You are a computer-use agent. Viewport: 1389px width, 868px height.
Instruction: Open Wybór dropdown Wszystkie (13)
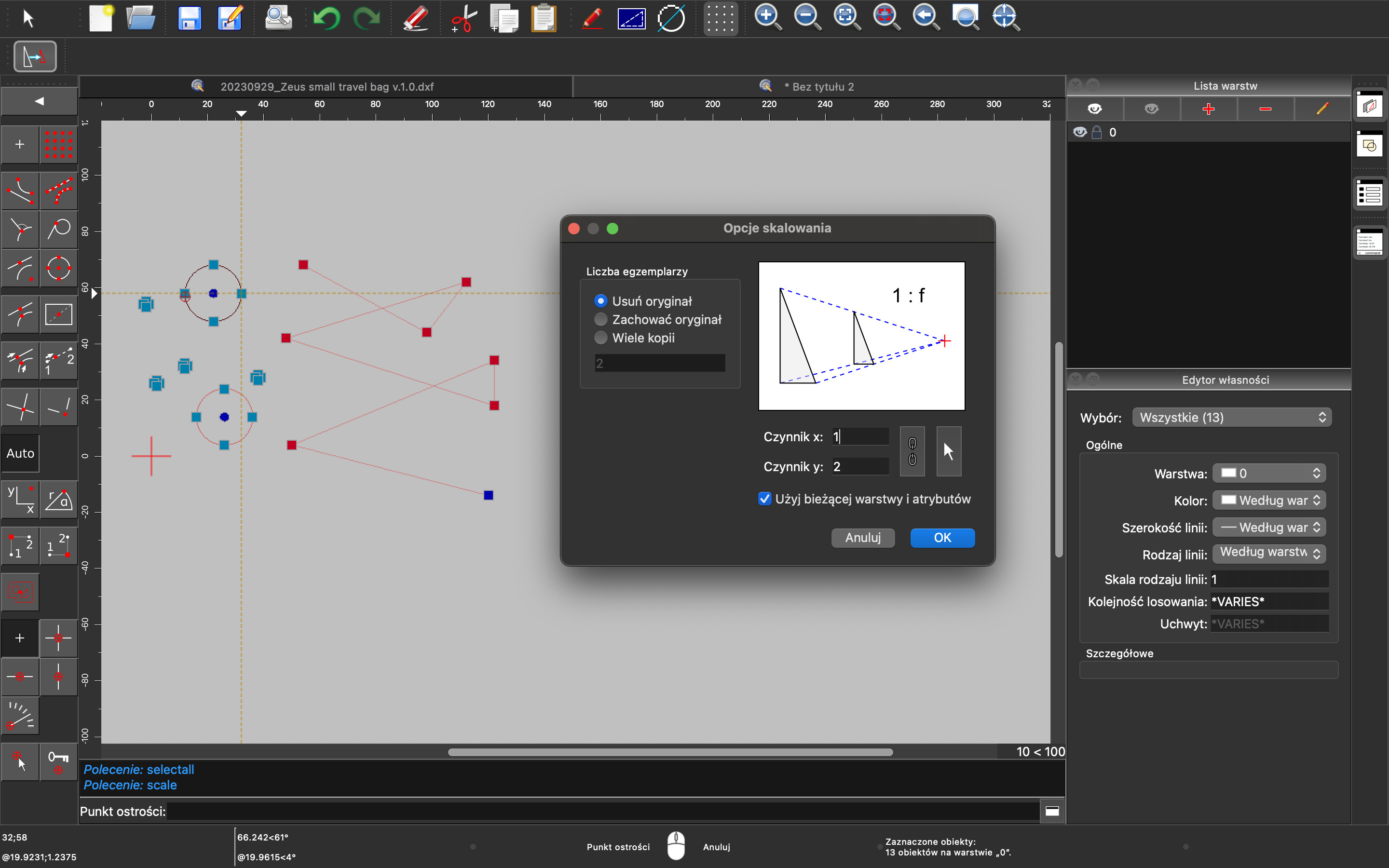tap(1232, 417)
